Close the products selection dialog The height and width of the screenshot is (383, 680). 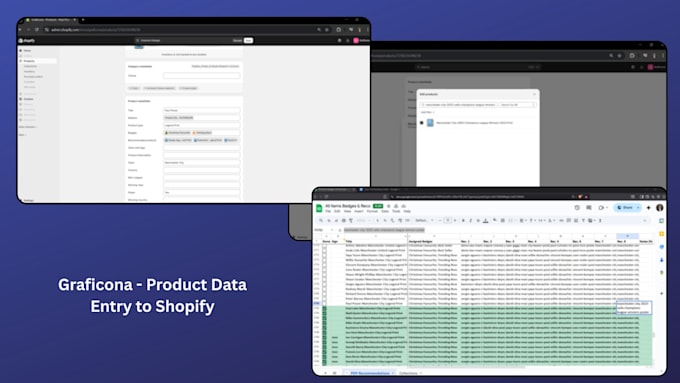click(534, 94)
